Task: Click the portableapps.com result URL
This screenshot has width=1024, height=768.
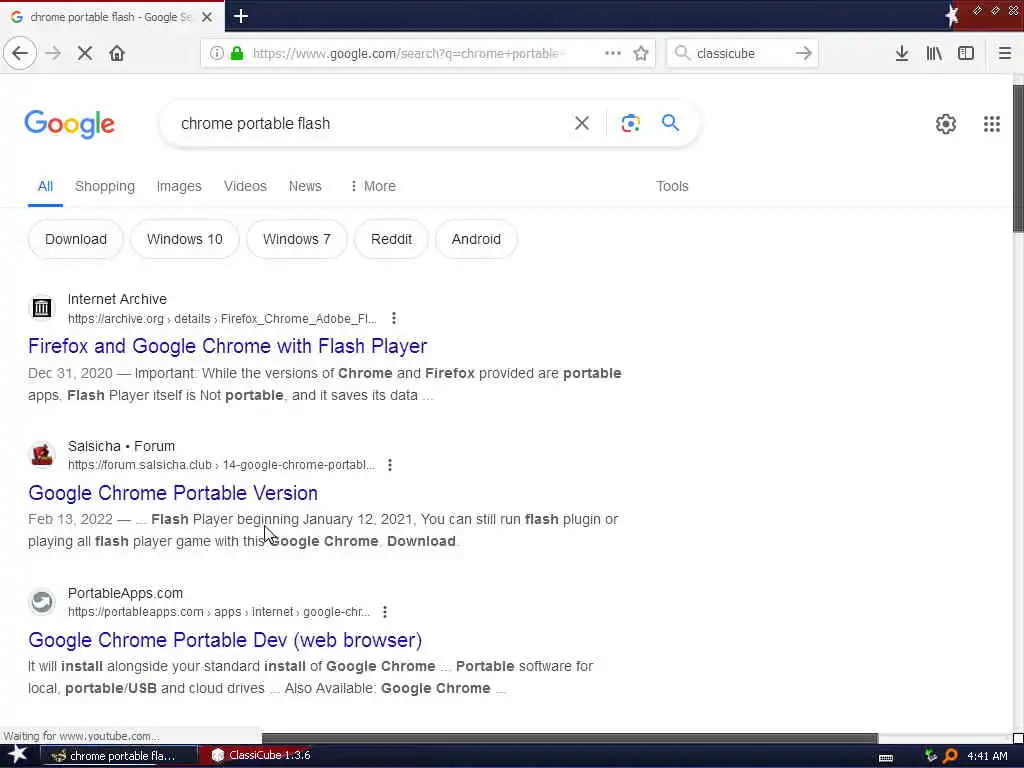Action: (219, 612)
